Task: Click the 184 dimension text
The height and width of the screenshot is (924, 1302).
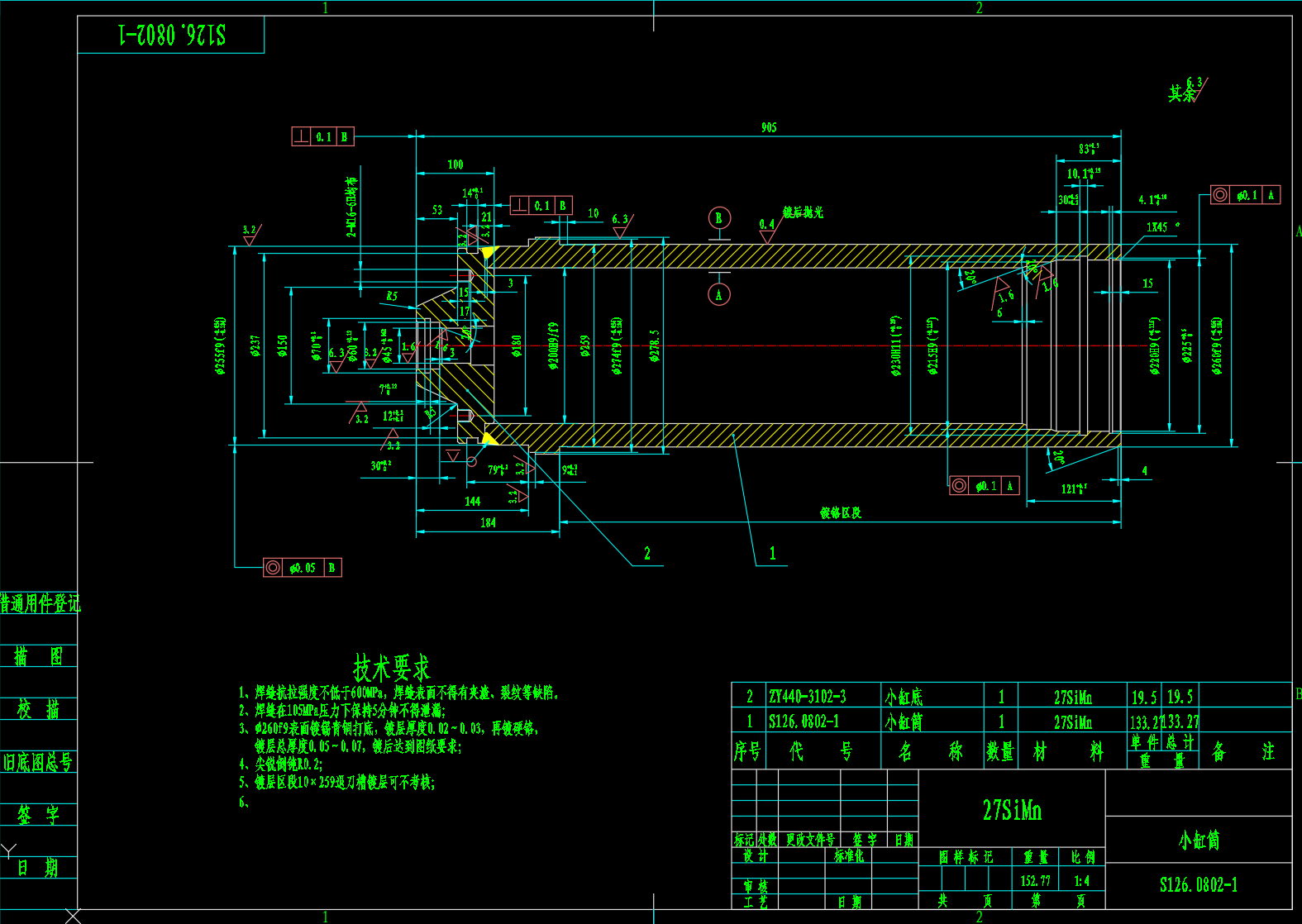Action: [x=488, y=522]
